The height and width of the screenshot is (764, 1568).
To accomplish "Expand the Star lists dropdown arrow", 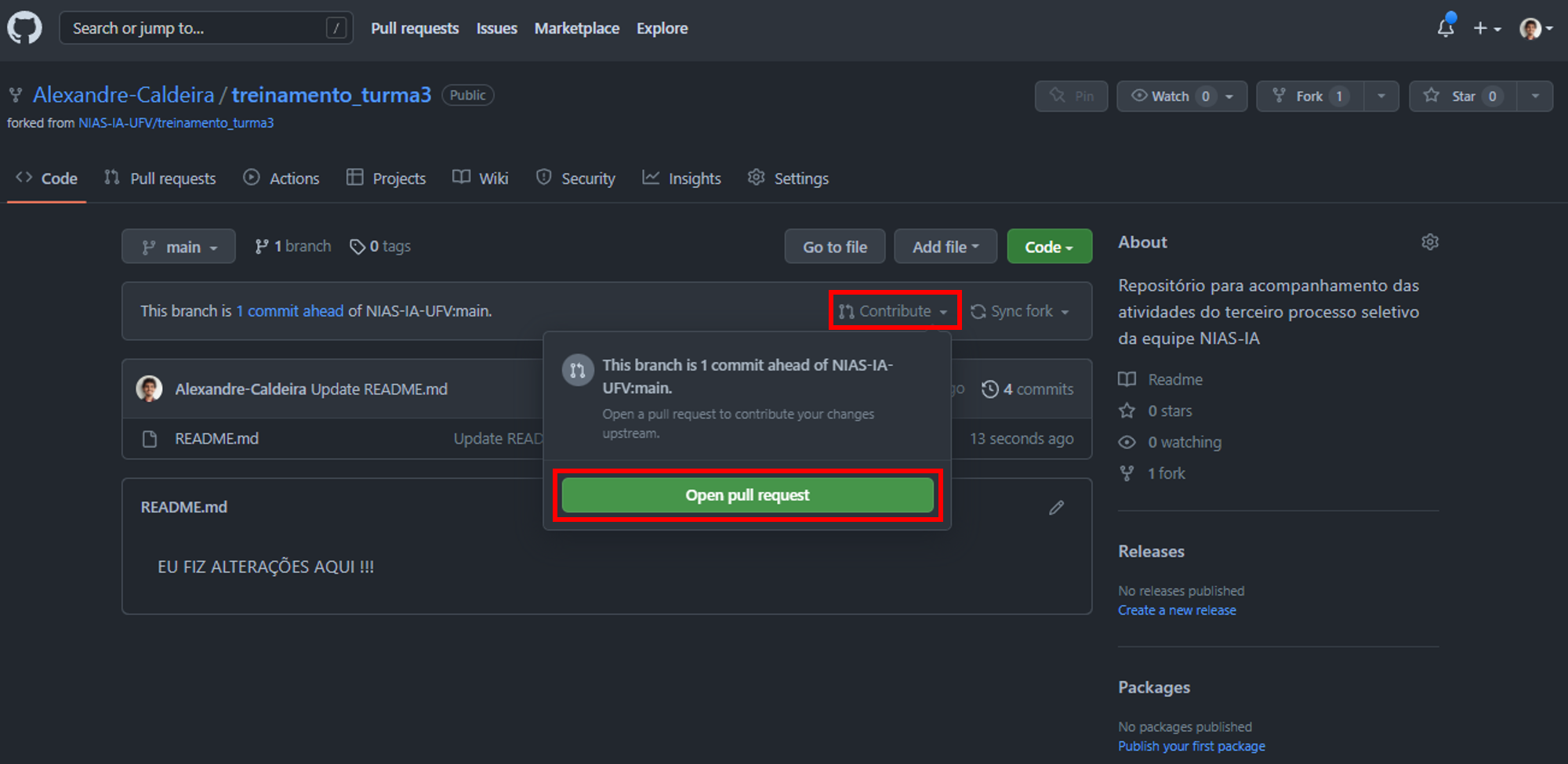I will pyautogui.click(x=1535, y=96).
